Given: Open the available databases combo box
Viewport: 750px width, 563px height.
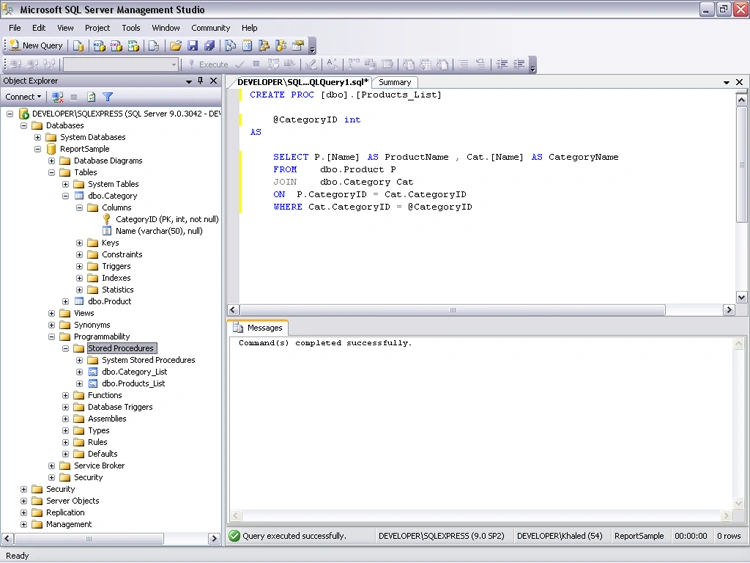Looking at the screenshot, I should tap(121, 64).
